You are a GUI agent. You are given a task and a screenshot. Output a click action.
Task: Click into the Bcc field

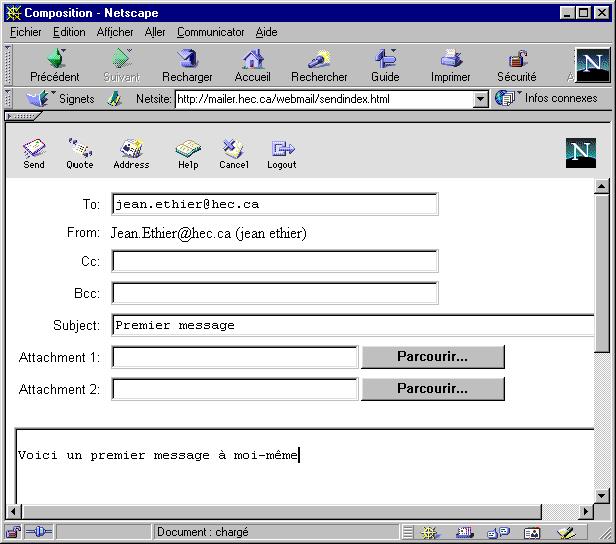point(275,293)
